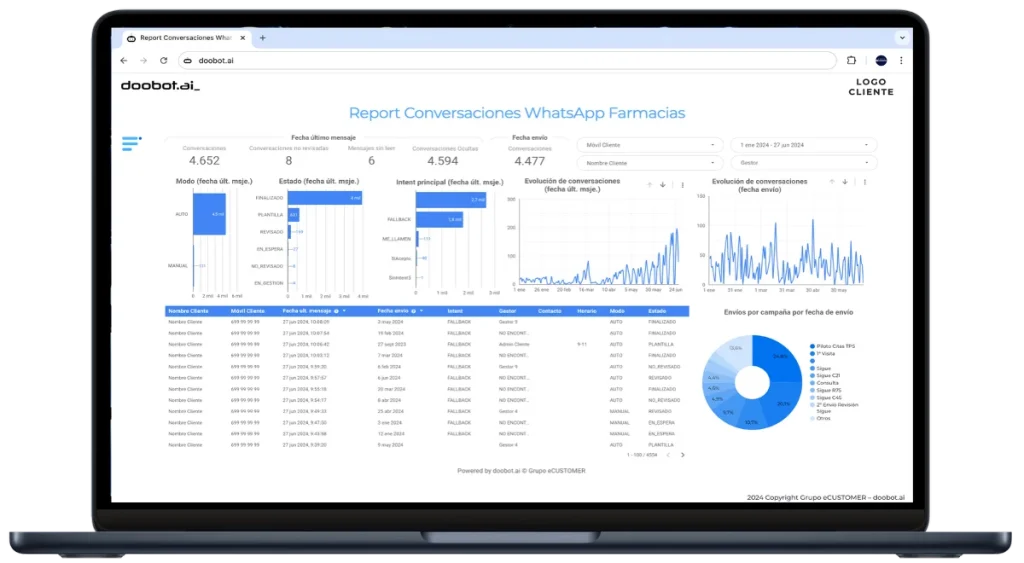1024x563 pixels.
Task: Select the Report Conversaciones browser tab
Action: click(185, 38)
